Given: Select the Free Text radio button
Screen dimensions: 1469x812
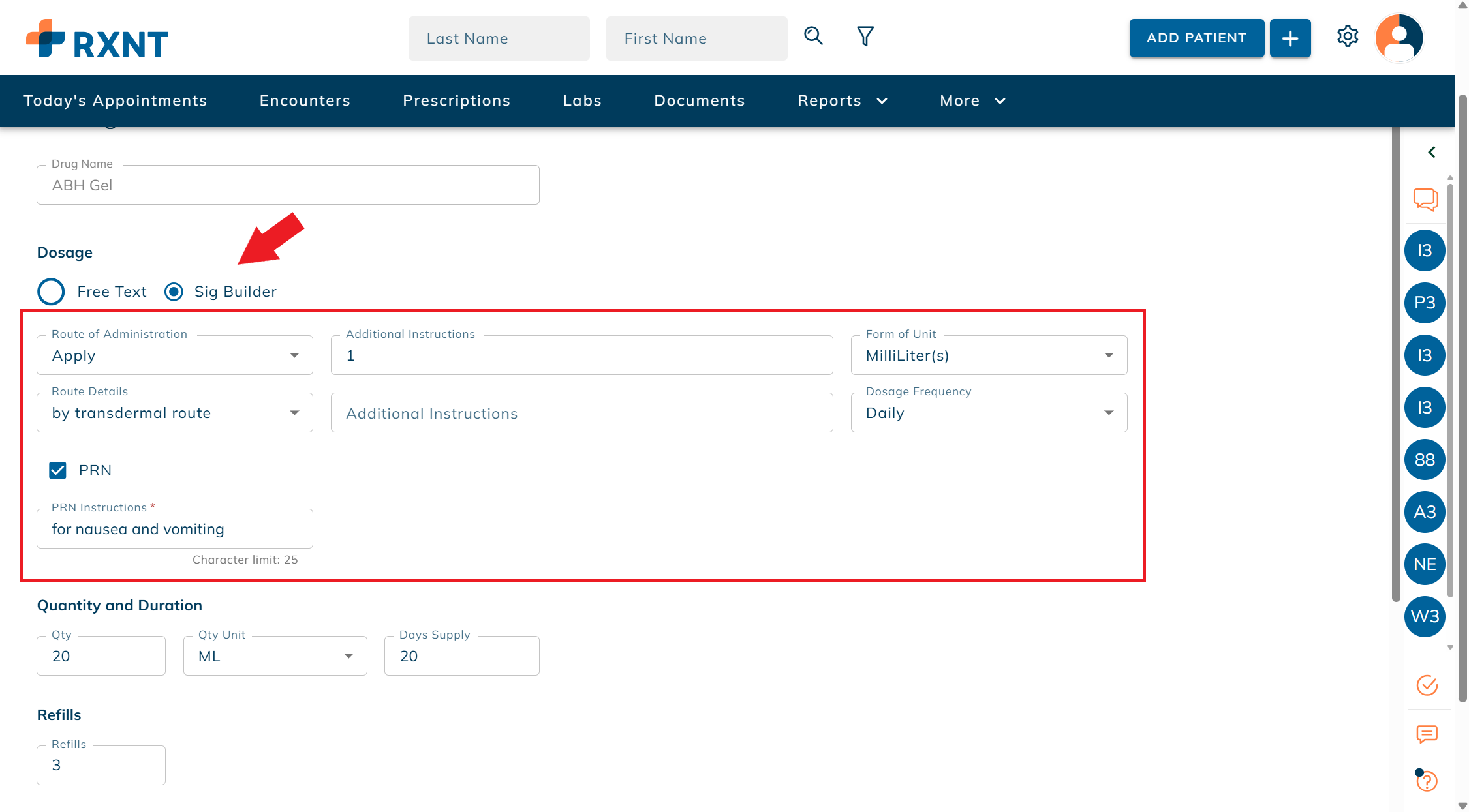Looking at the screenshot, I should pos(51,292).
